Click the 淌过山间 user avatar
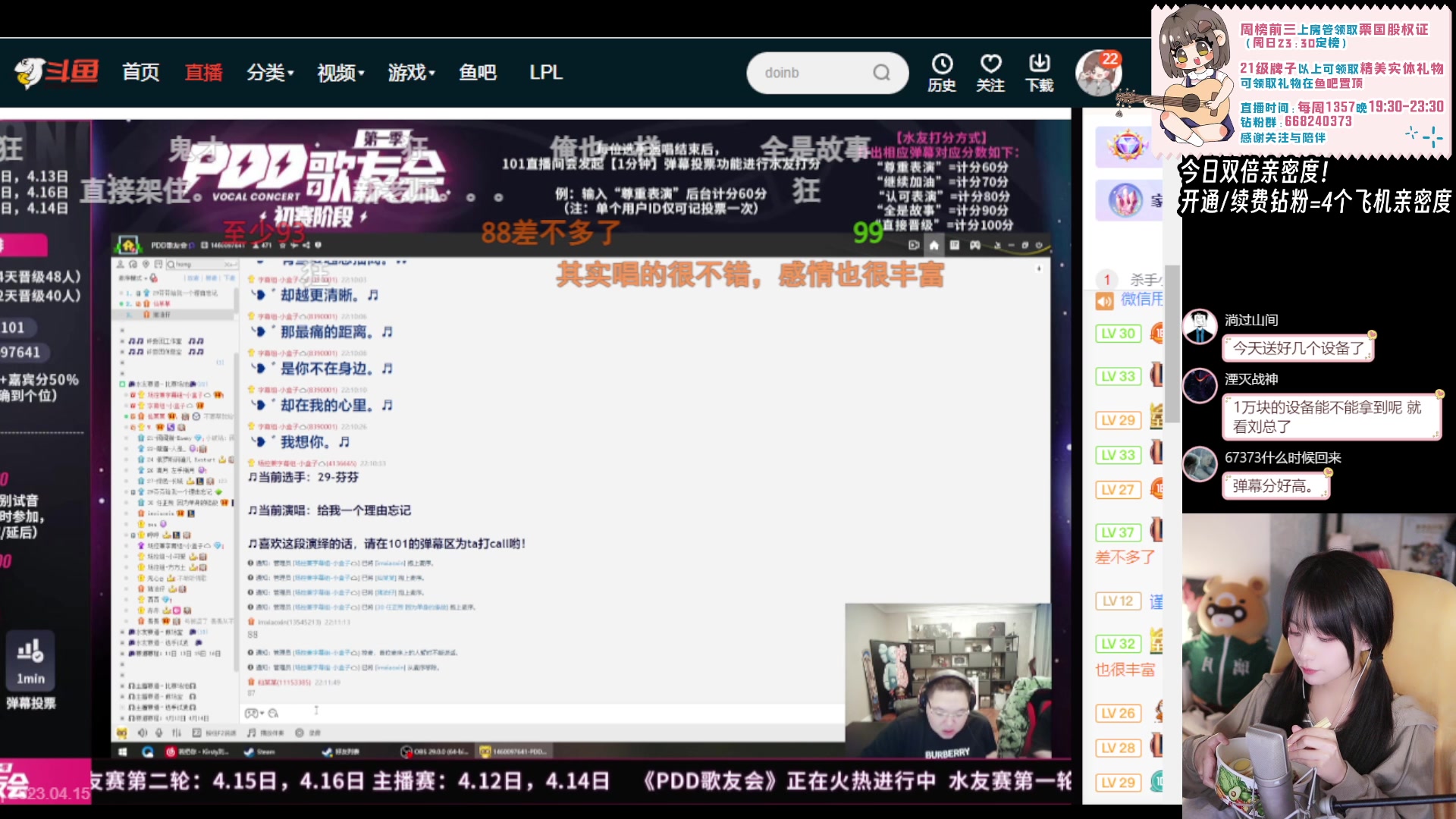1456x819 pixels. coord(1200,327)
